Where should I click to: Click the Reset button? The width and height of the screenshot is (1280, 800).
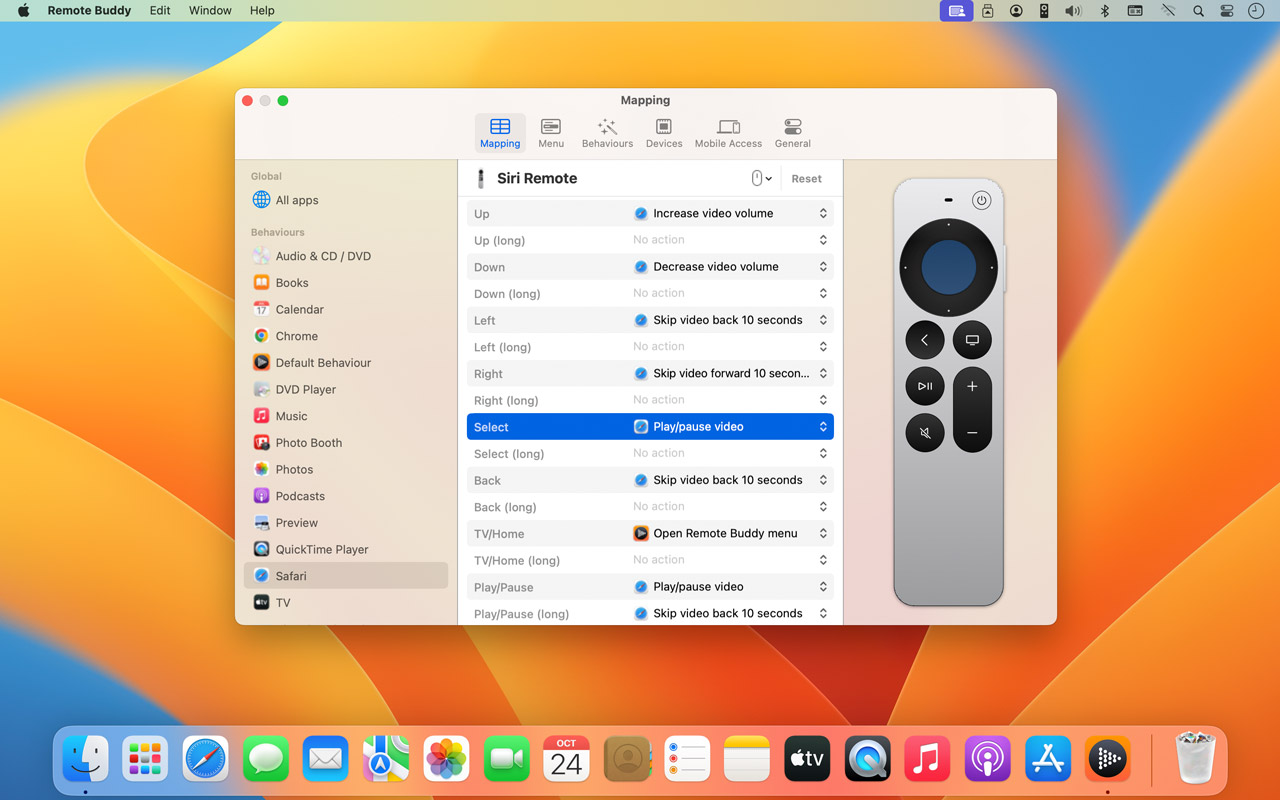pos(806,179)
